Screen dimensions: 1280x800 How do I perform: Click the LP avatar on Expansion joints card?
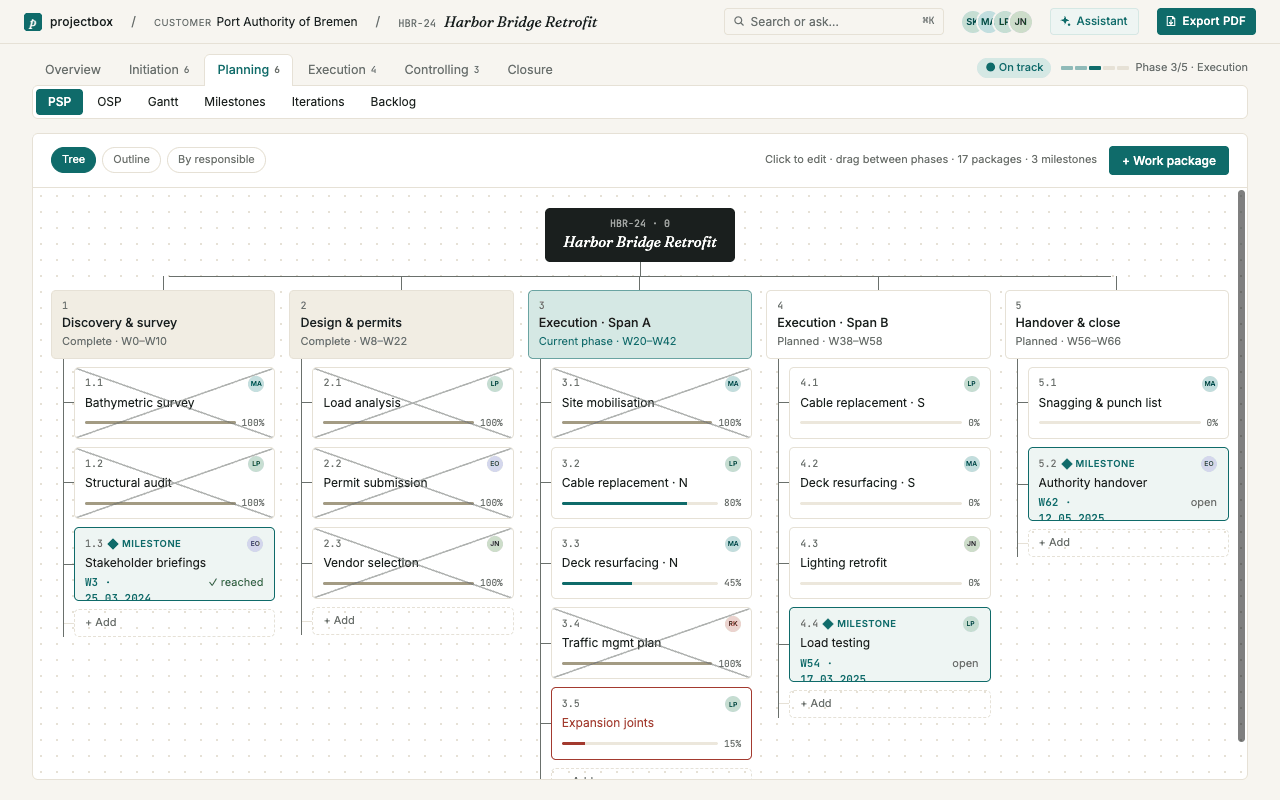point(733,704)
